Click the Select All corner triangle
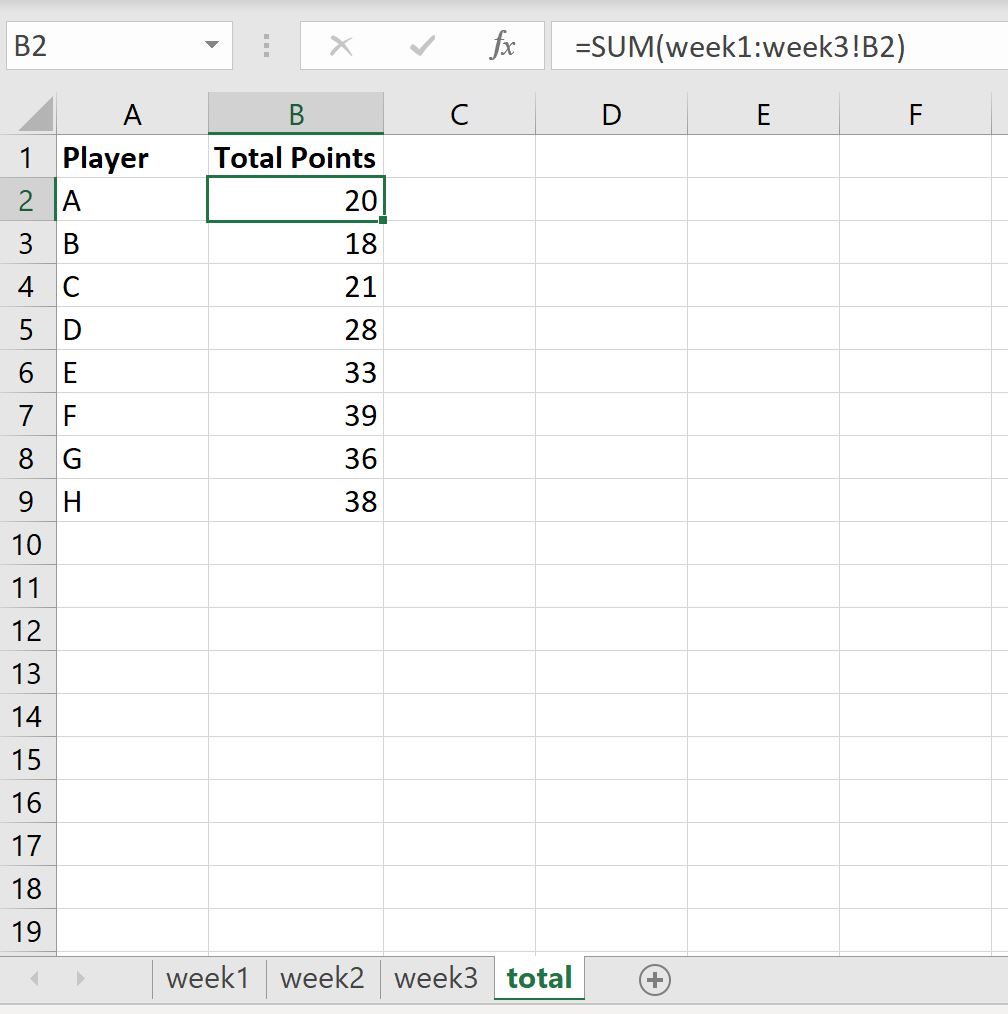Viewport: 1008px width, 1014px height. (x=36, y=115)
